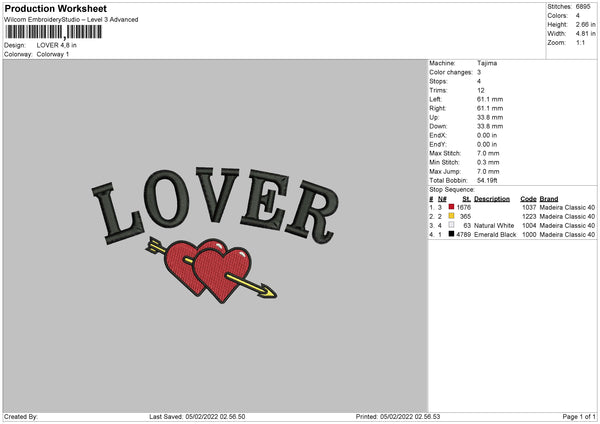Select the Machine value Tajima
600x424 pixels.
coord(487,63)
